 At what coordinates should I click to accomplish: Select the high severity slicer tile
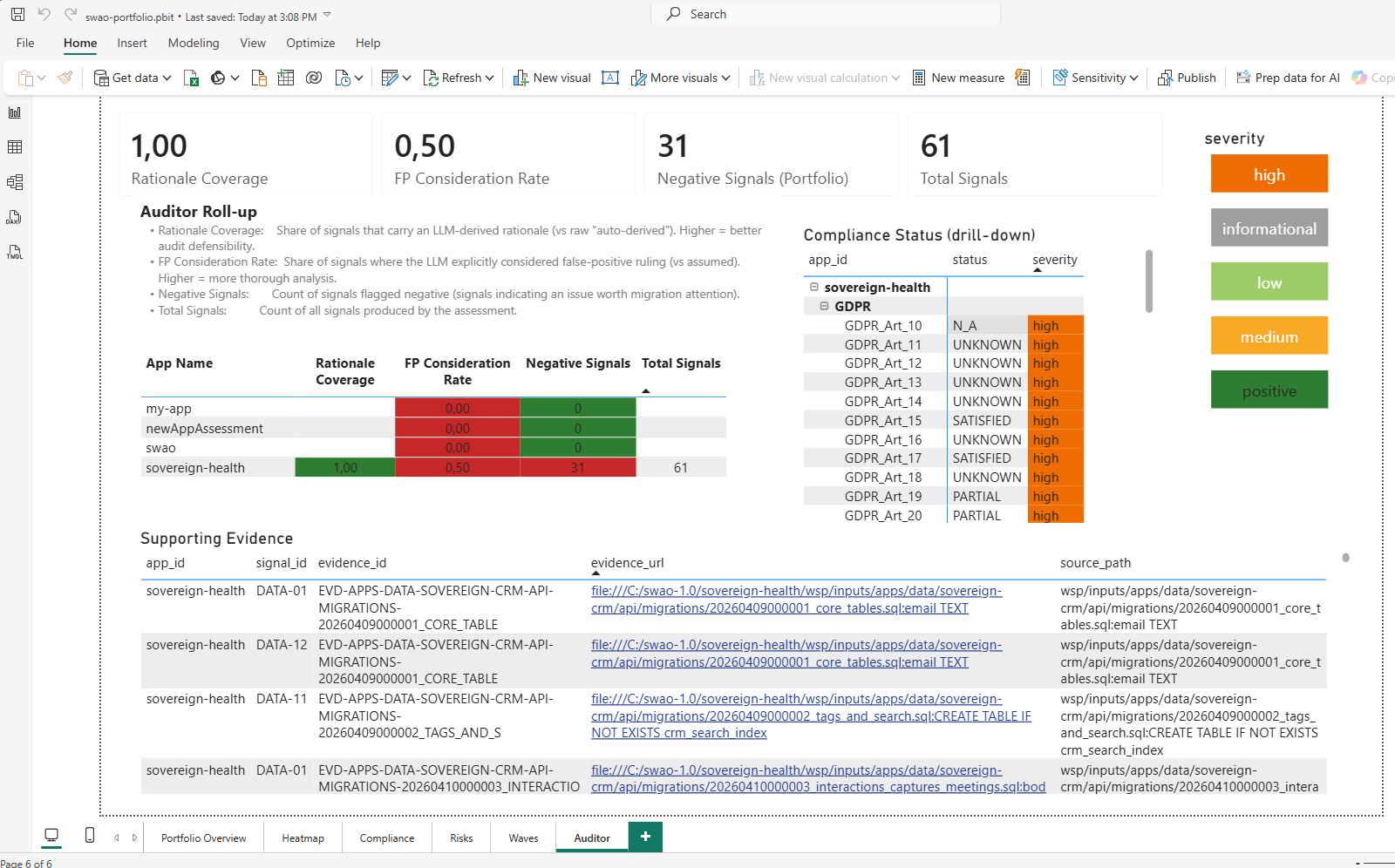pyautogui.click(x=1269, y=173)
